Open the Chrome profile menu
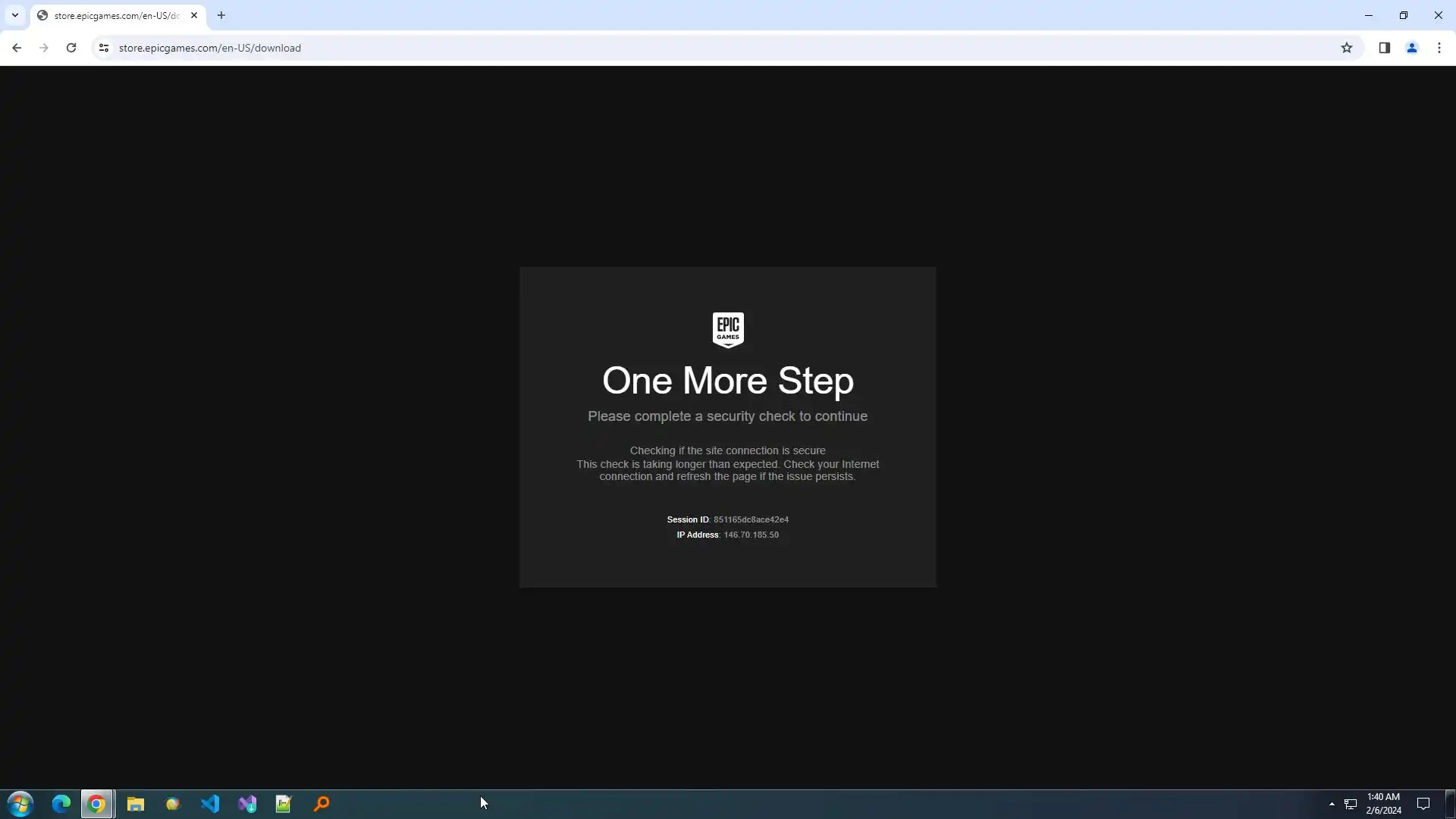Screen dimensions: 1456x819 (x=1412, y=48)
